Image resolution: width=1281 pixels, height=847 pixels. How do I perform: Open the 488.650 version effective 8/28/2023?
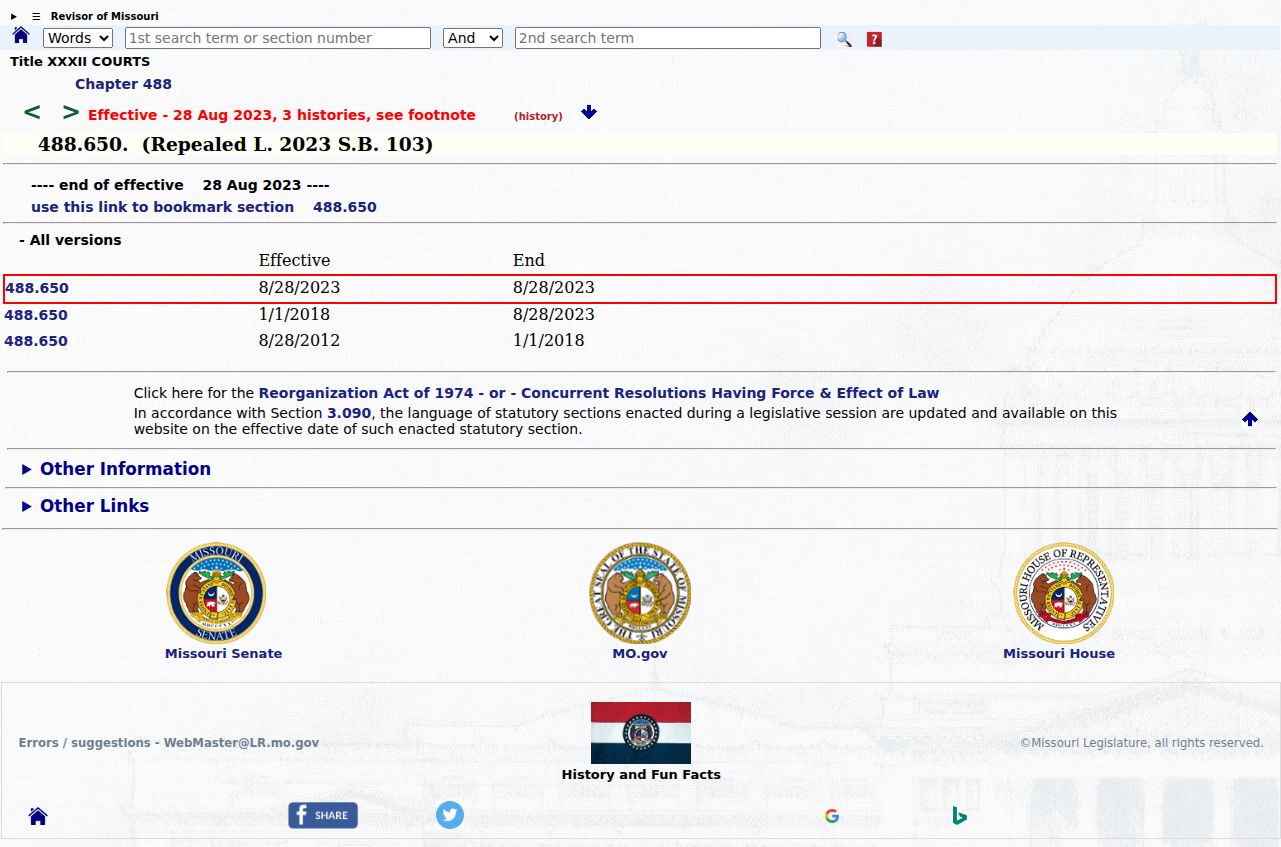pos(37,288)
